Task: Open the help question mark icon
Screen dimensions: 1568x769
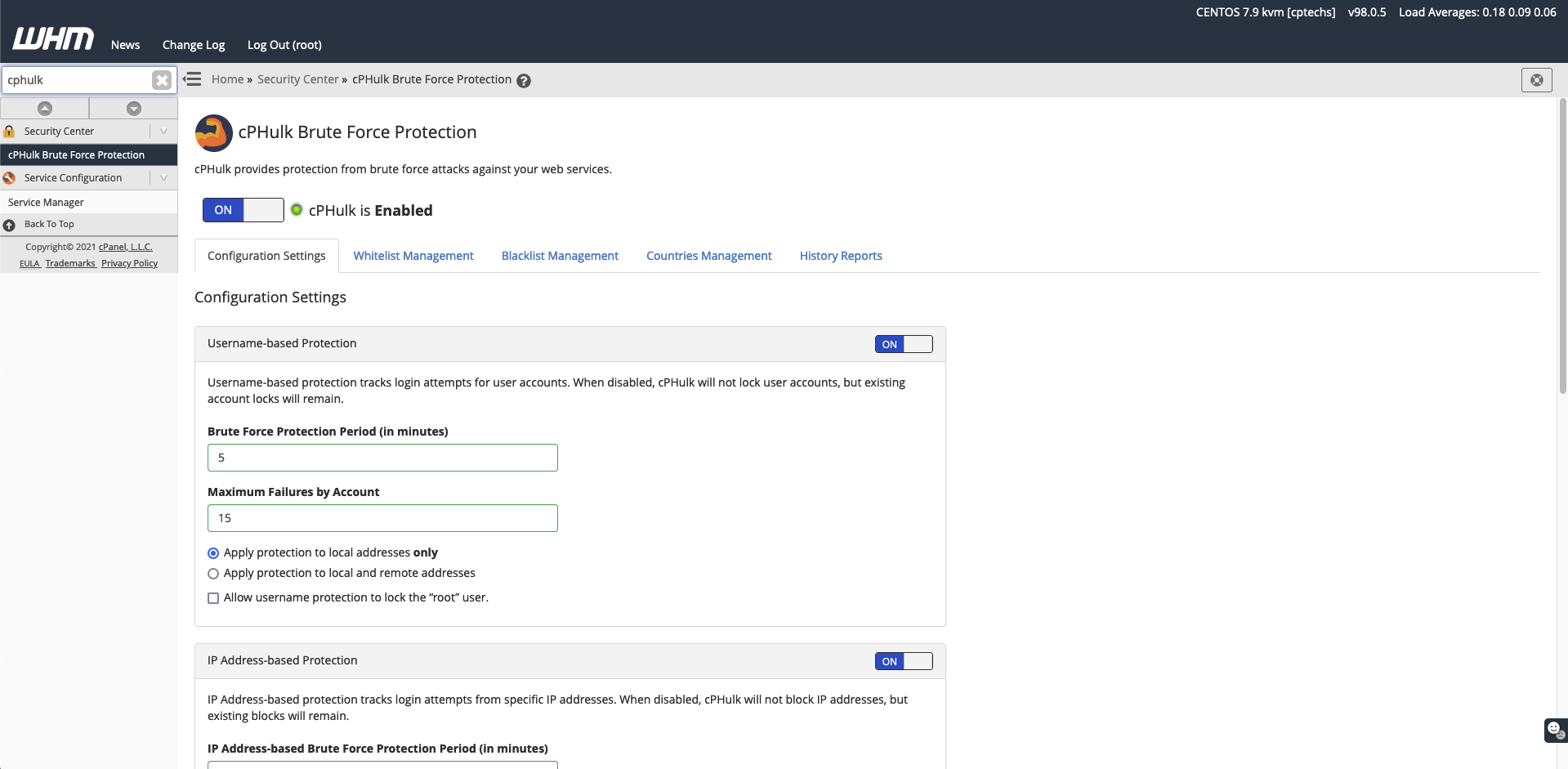Action: 524,81
